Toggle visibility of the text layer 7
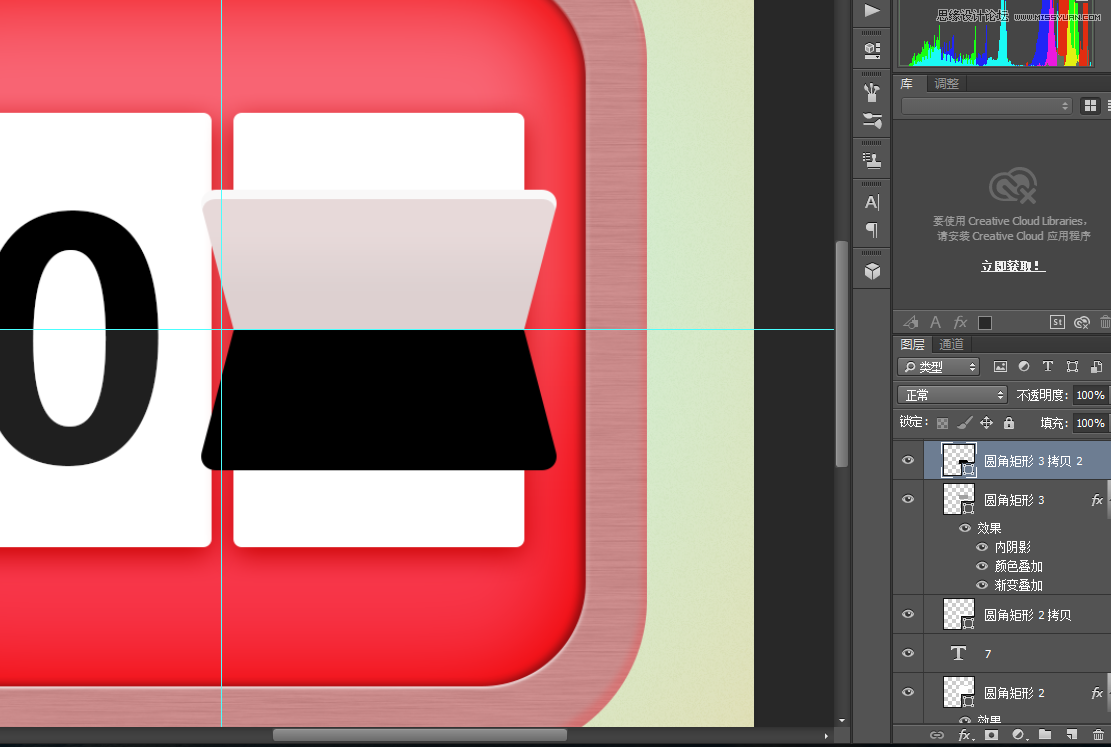 point(908,653)
